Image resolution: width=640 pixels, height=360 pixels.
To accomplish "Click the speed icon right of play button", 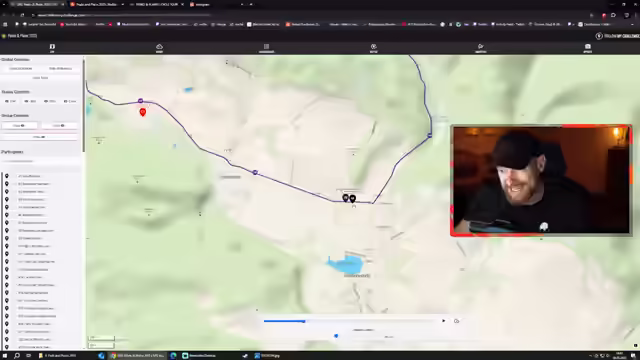I will [x=456, y=321].
